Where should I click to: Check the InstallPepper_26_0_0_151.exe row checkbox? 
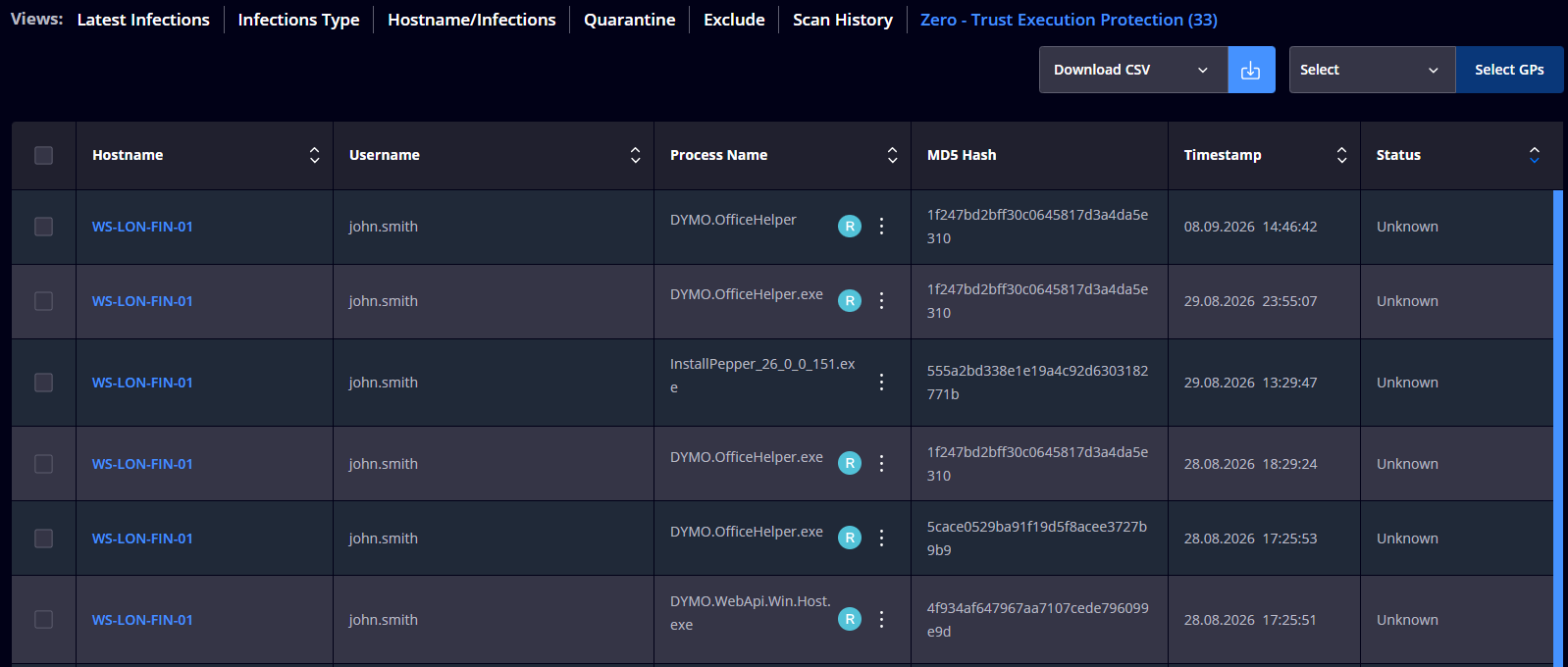pos(43,383)
